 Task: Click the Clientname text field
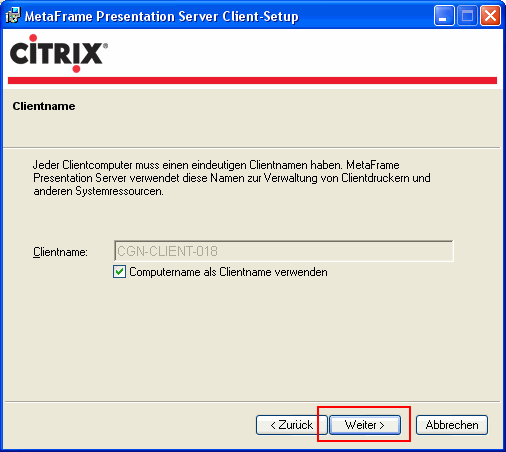click(284, 251)
